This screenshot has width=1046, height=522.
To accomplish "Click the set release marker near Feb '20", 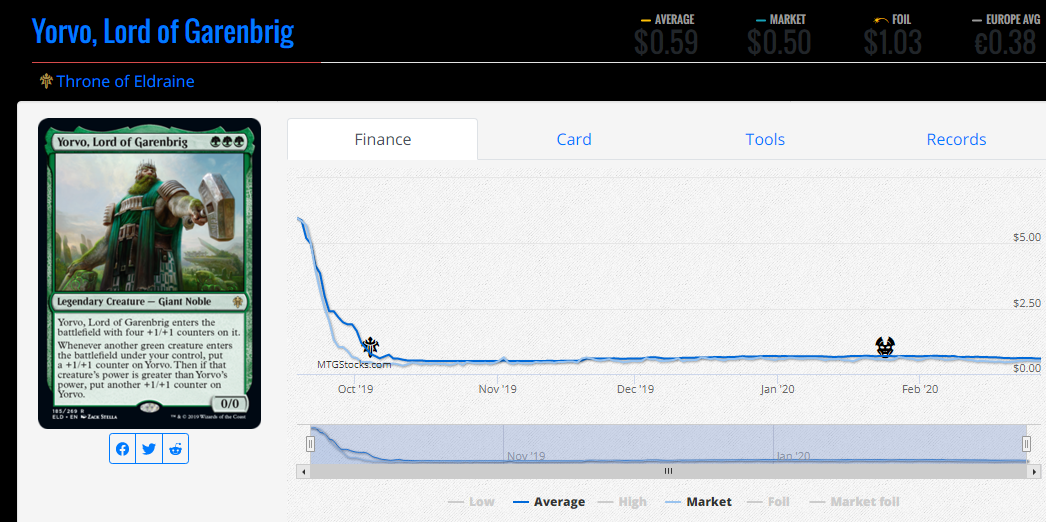I will click(x=885, y=347).
